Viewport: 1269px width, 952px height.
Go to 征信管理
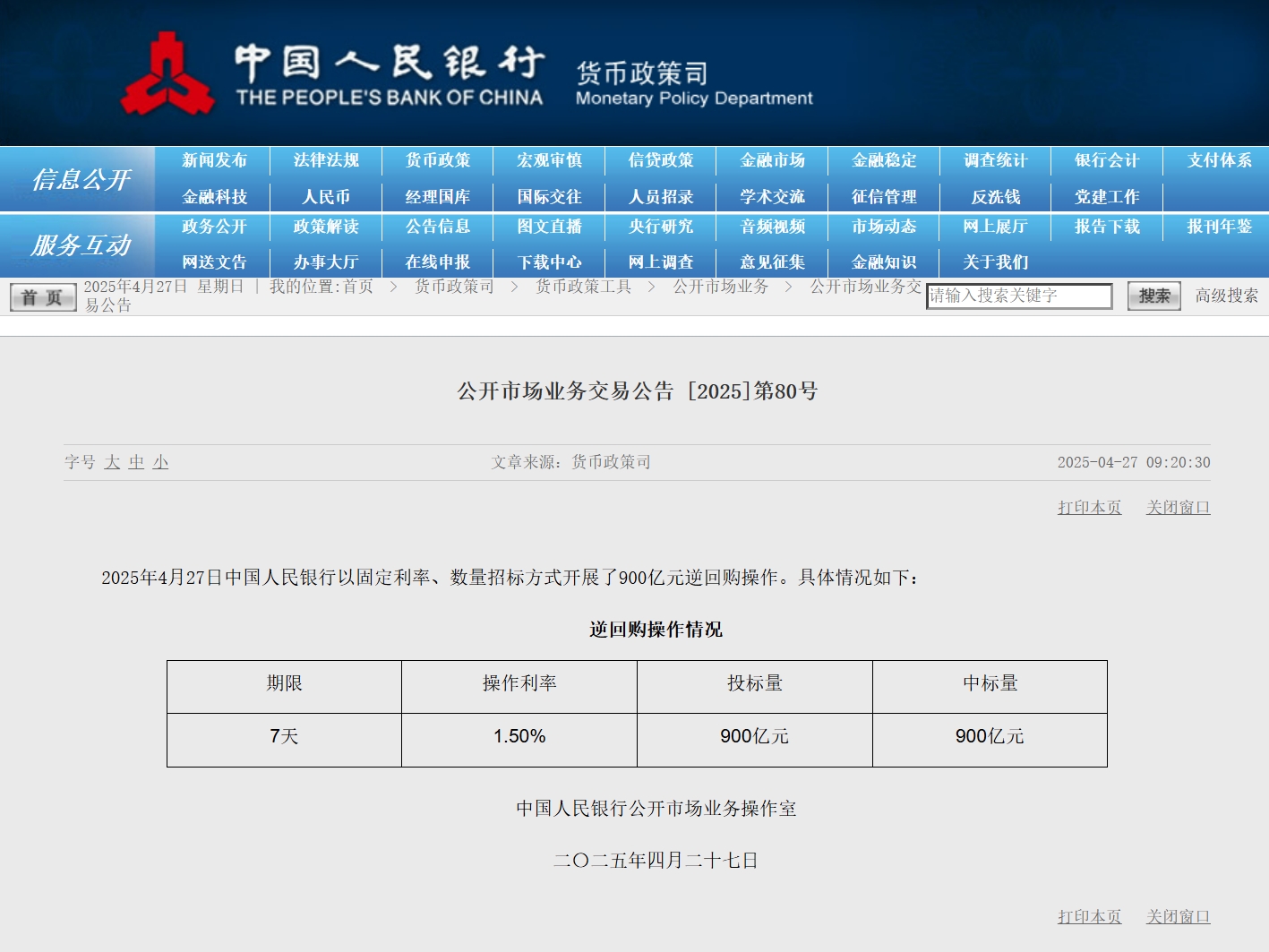[884, 197]
